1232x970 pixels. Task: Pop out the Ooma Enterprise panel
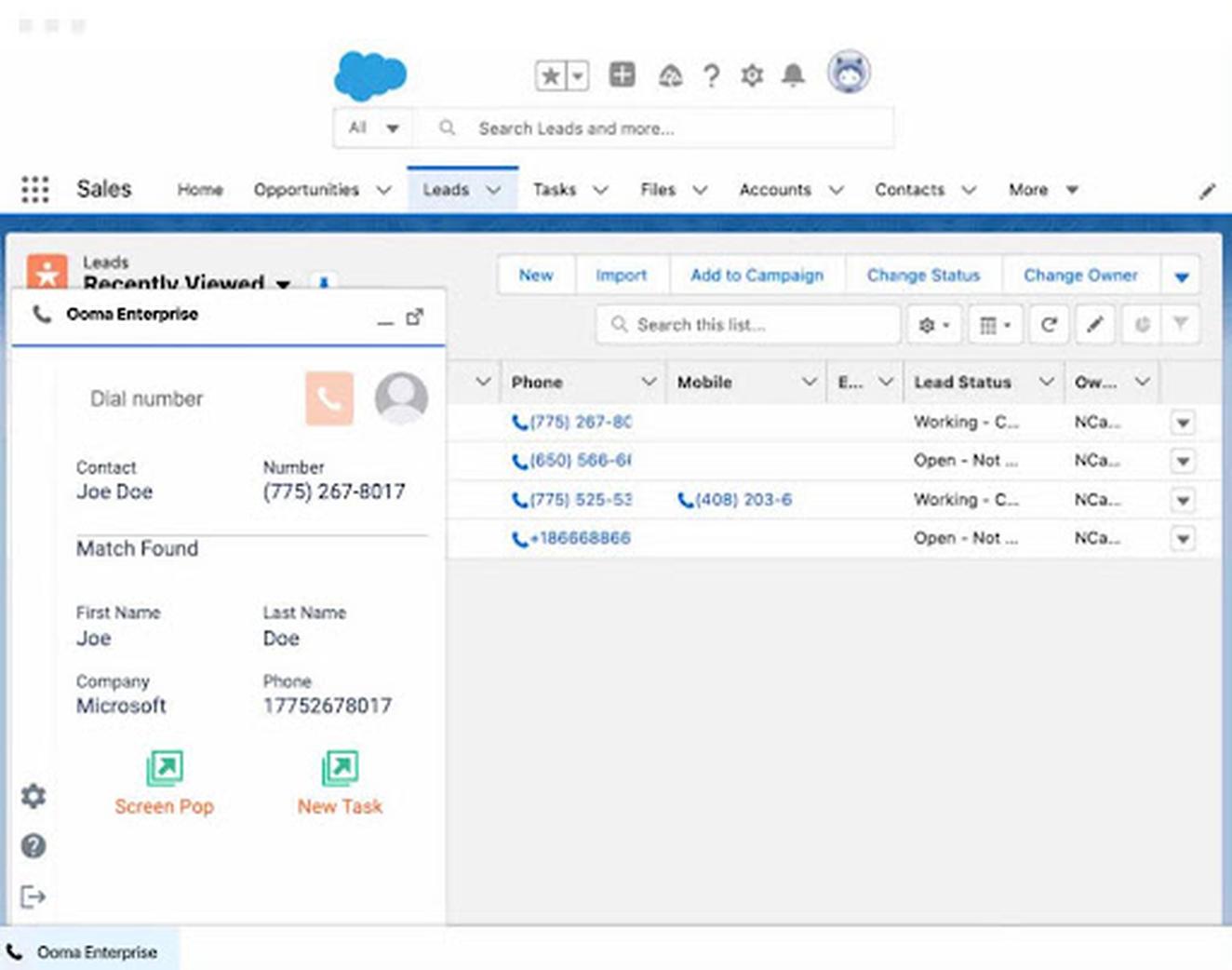point(415,317)
